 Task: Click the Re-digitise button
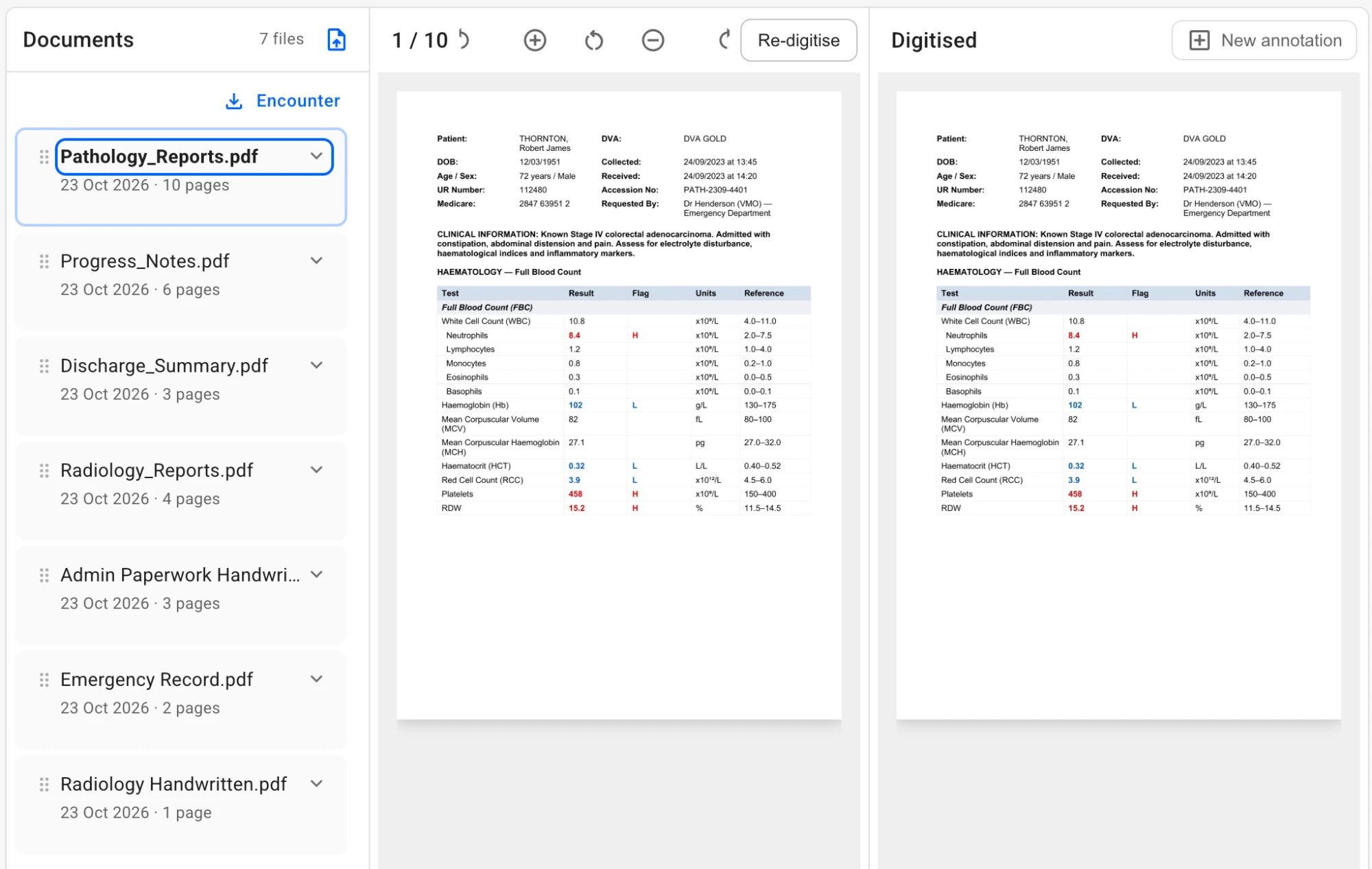[x=799, y=40]
